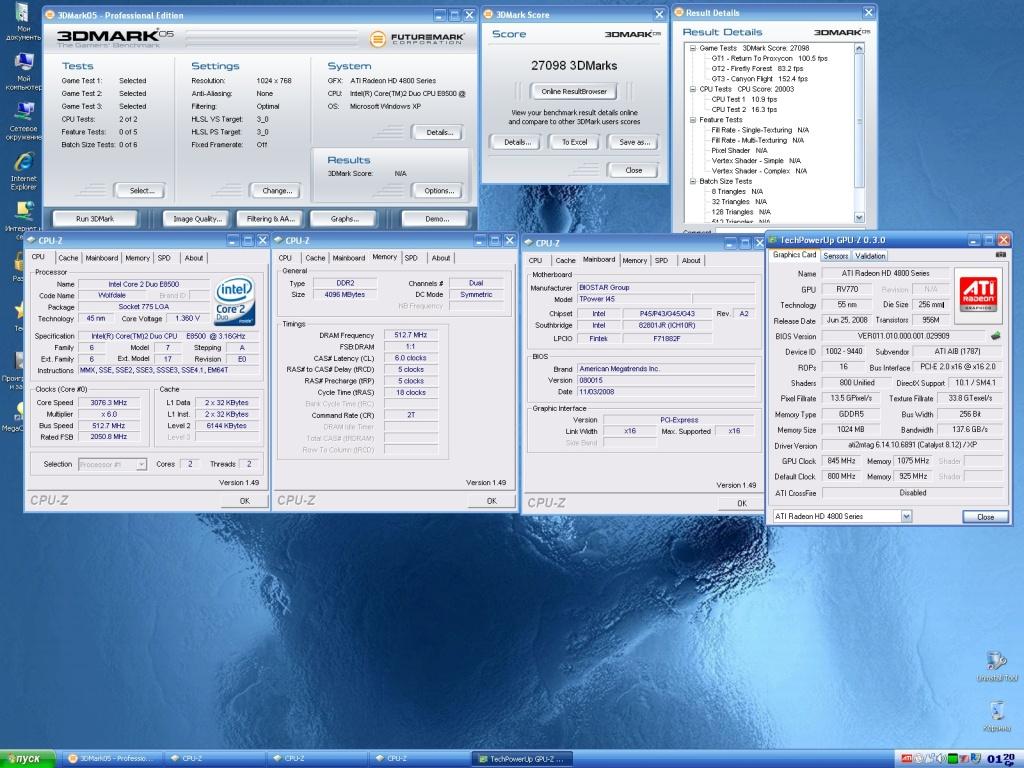Click the GPU Clock 845 MHz field

click(841, 460)
